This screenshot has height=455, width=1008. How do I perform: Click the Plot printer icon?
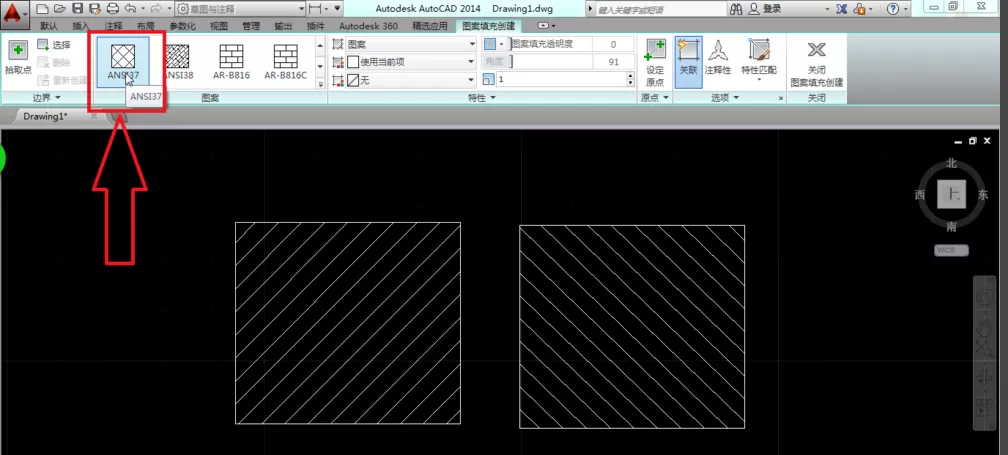tap(112, 9)
